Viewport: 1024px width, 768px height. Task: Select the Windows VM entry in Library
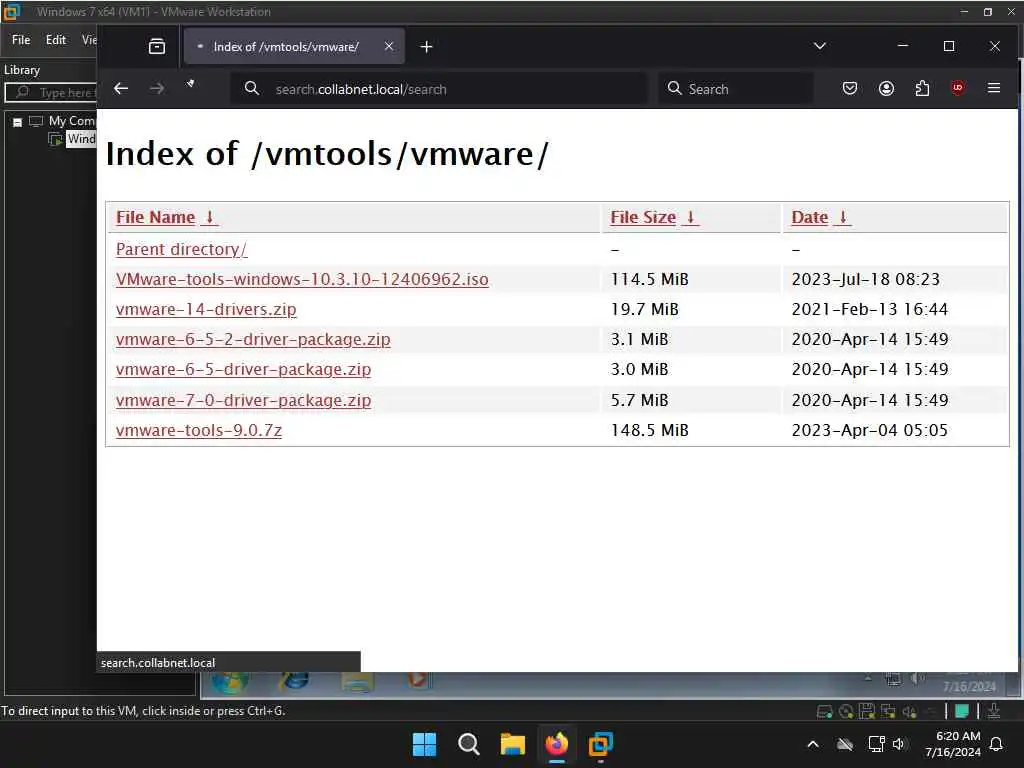pos(81,138)
